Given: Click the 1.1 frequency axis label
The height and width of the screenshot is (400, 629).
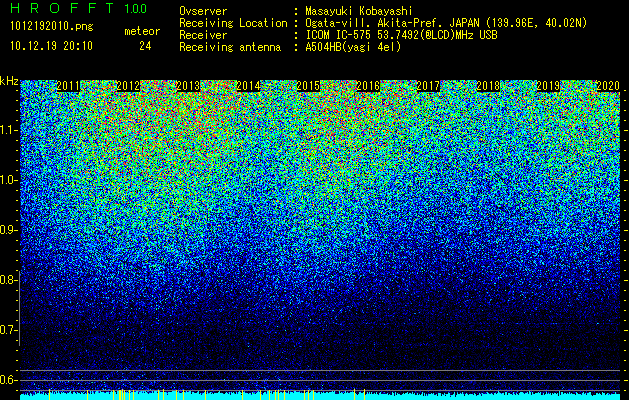Looking at the screenshot, I should [x=7, y=130].
